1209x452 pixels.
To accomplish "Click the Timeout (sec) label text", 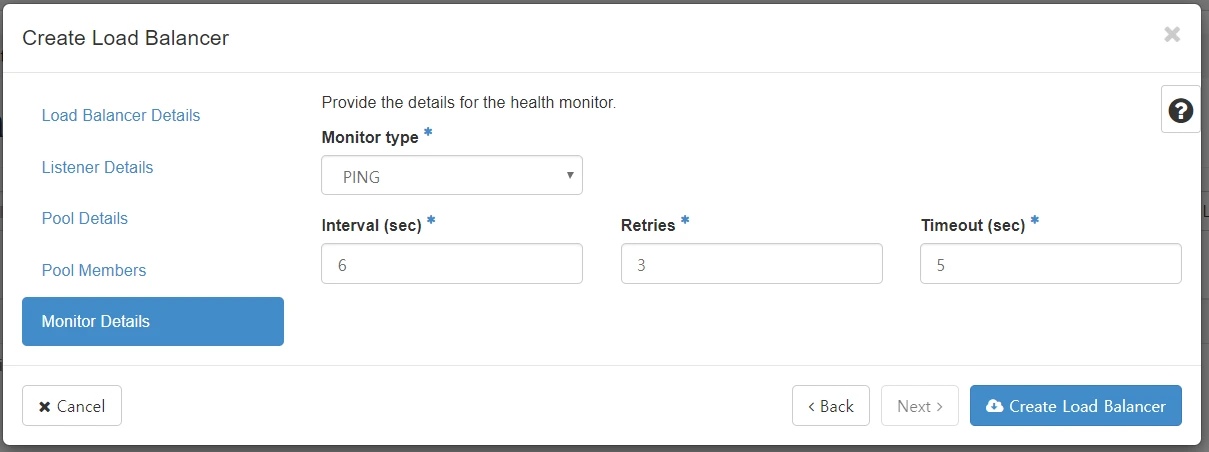I will click(972, 226).
